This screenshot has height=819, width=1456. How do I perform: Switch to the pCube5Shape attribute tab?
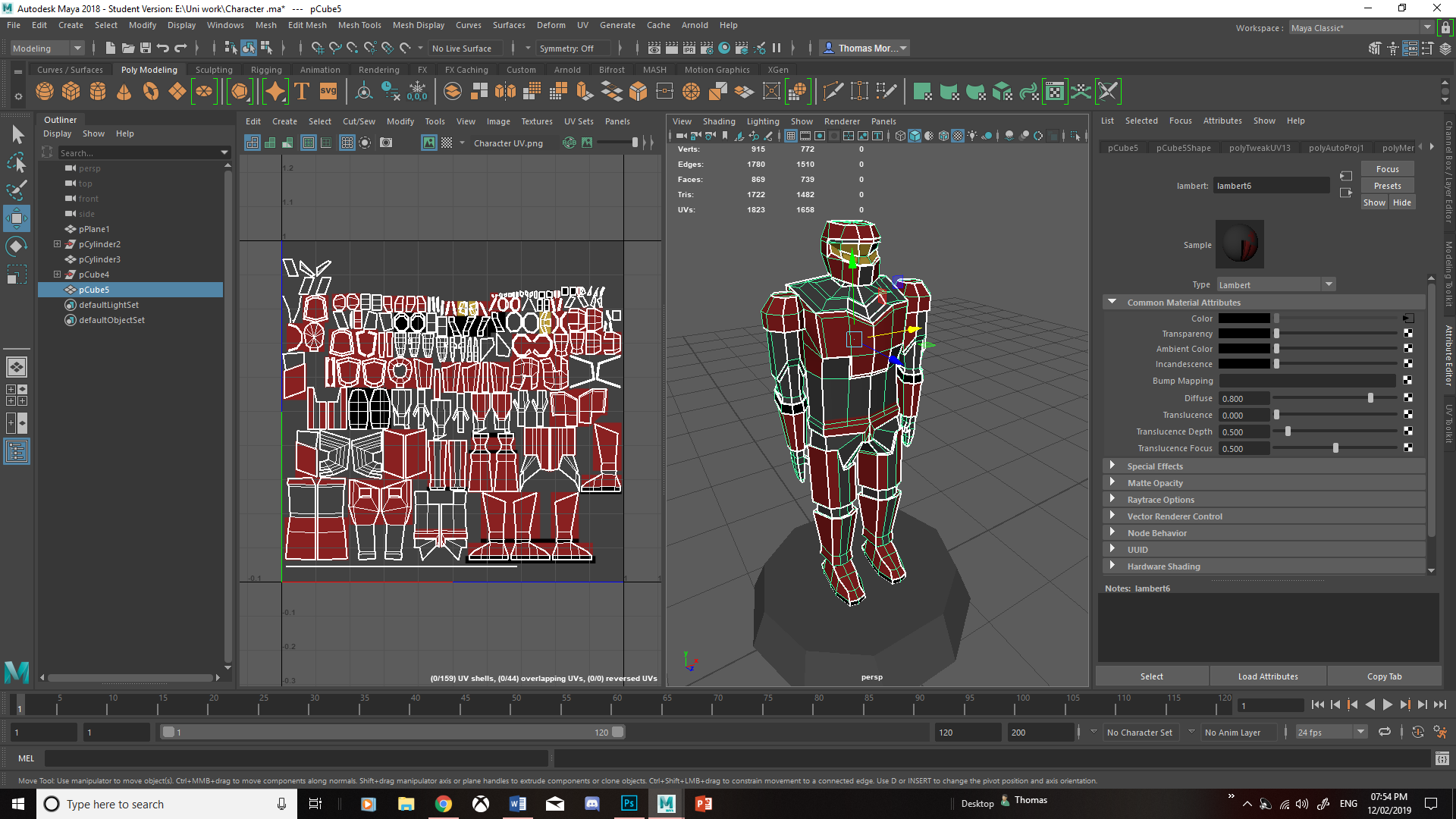tap(1183, 148)
